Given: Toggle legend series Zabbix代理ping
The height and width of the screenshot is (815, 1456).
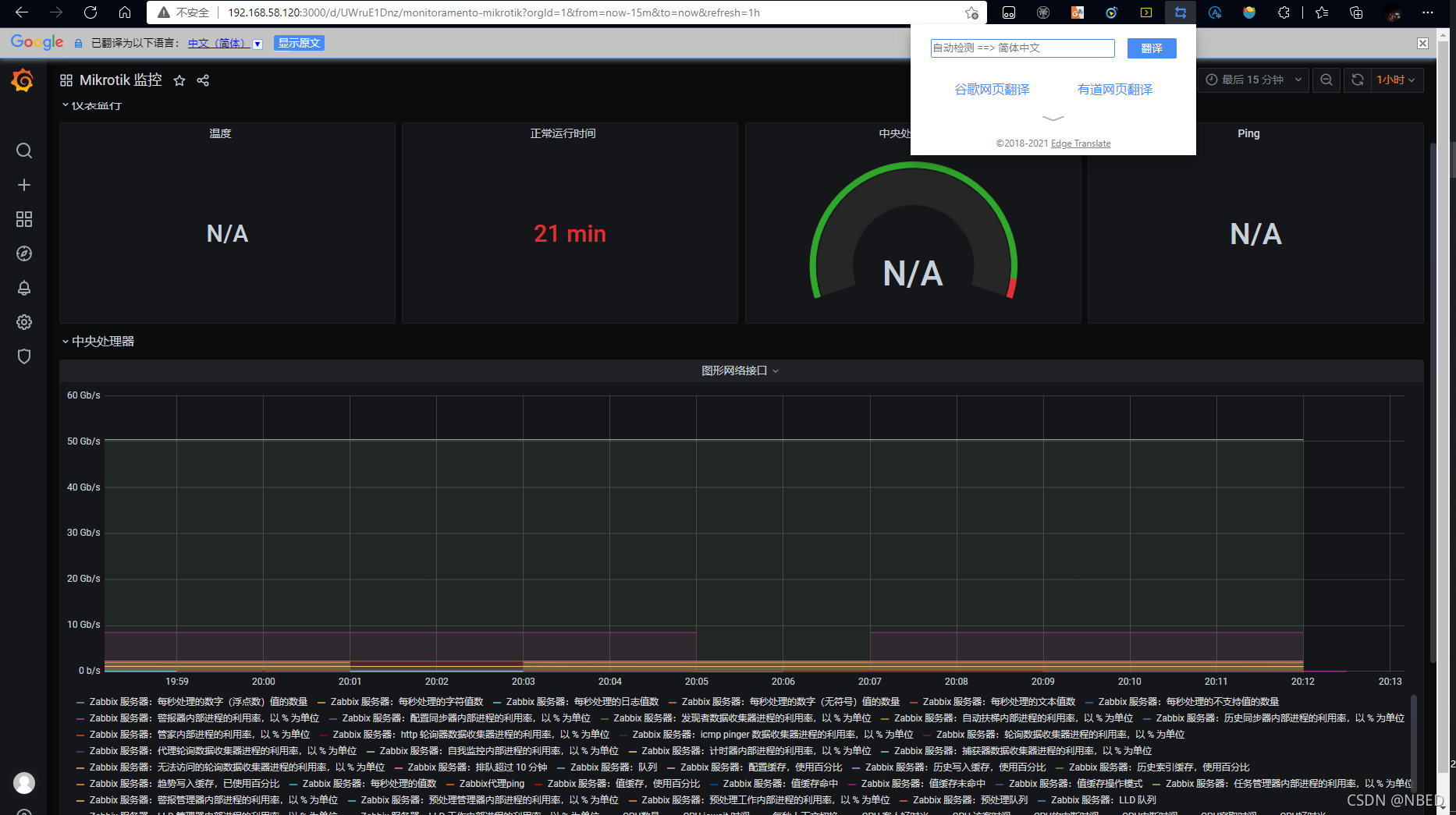Looking at the screenshot, I should click(x=485, y=783).
